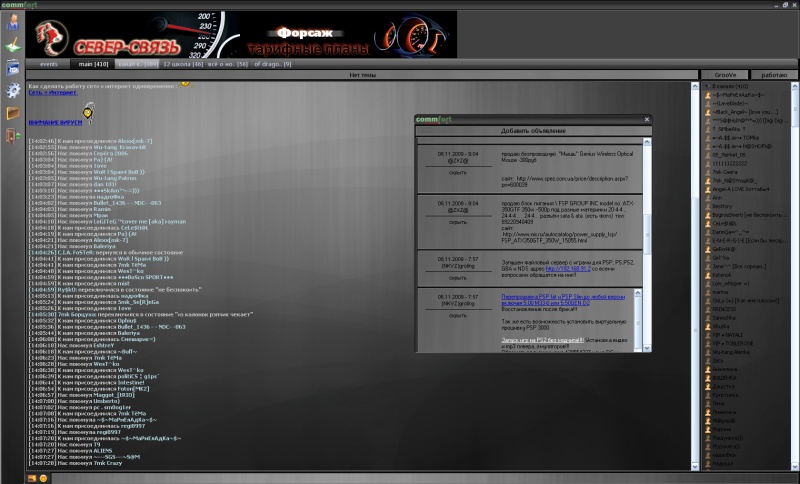Switch to the events tab
The height and width of the screenshot is (484, 800).
(48, 64)
